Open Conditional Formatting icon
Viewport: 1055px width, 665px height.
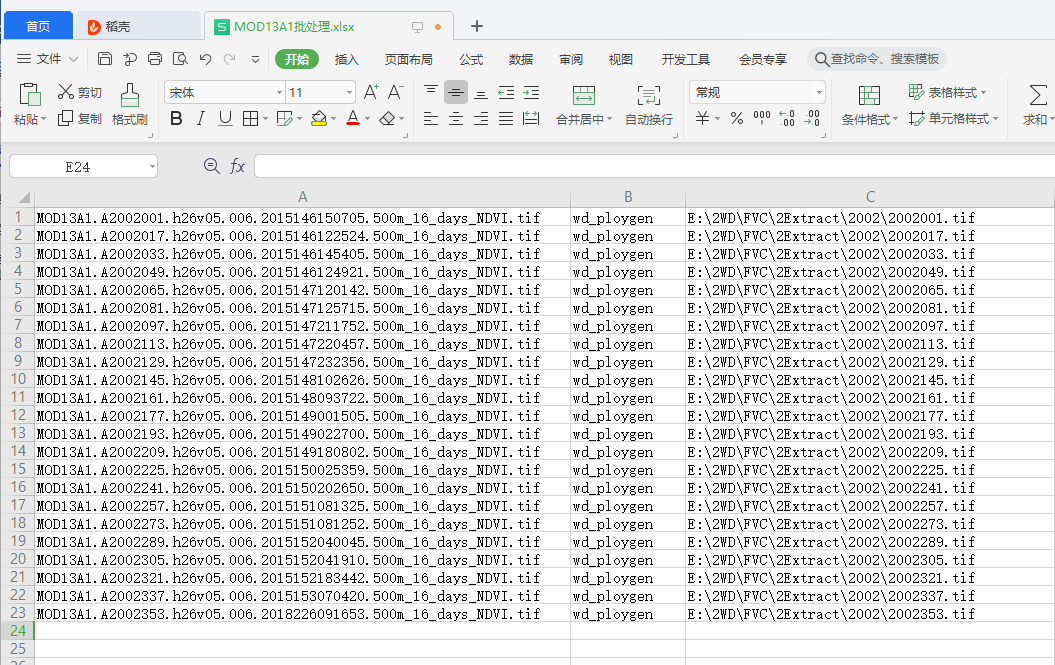[x=869, y=96]
